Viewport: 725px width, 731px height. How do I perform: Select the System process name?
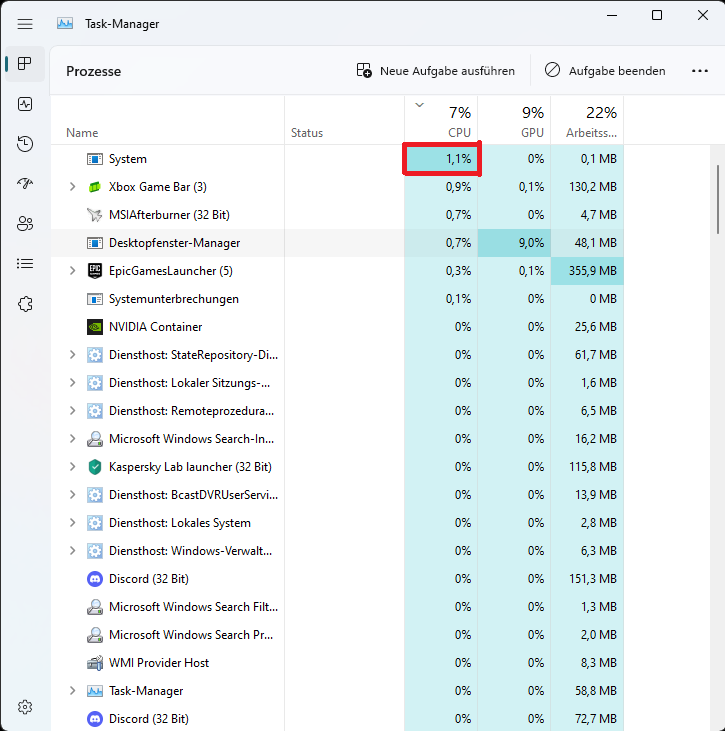click(x=128, y=159)
